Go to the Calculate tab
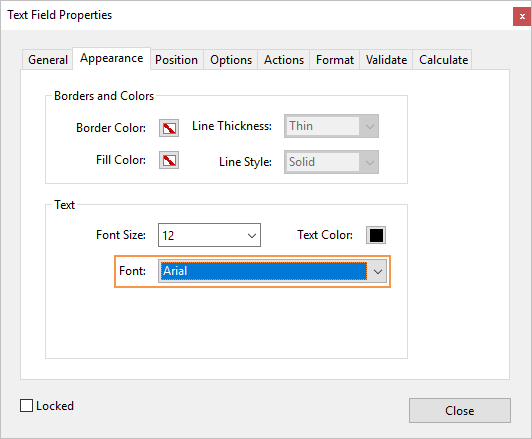Image resolution: width=532 pixels, height=439 pixels. (443, 60)
